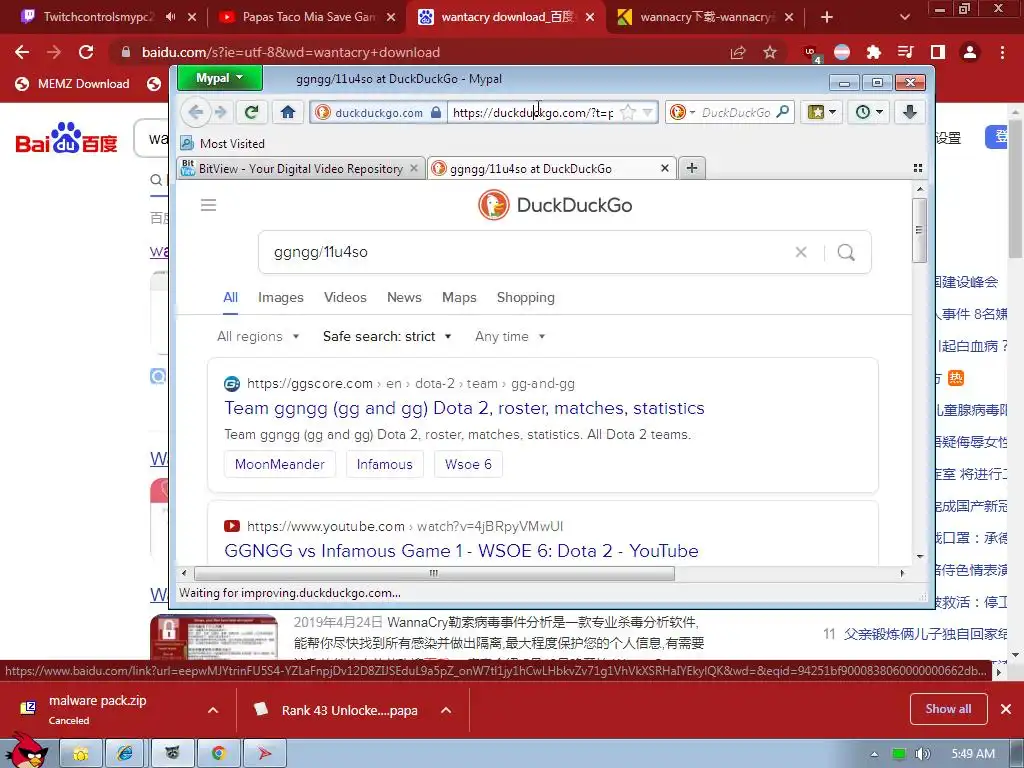Switch to Images results tab

click(x=281, y=298)
